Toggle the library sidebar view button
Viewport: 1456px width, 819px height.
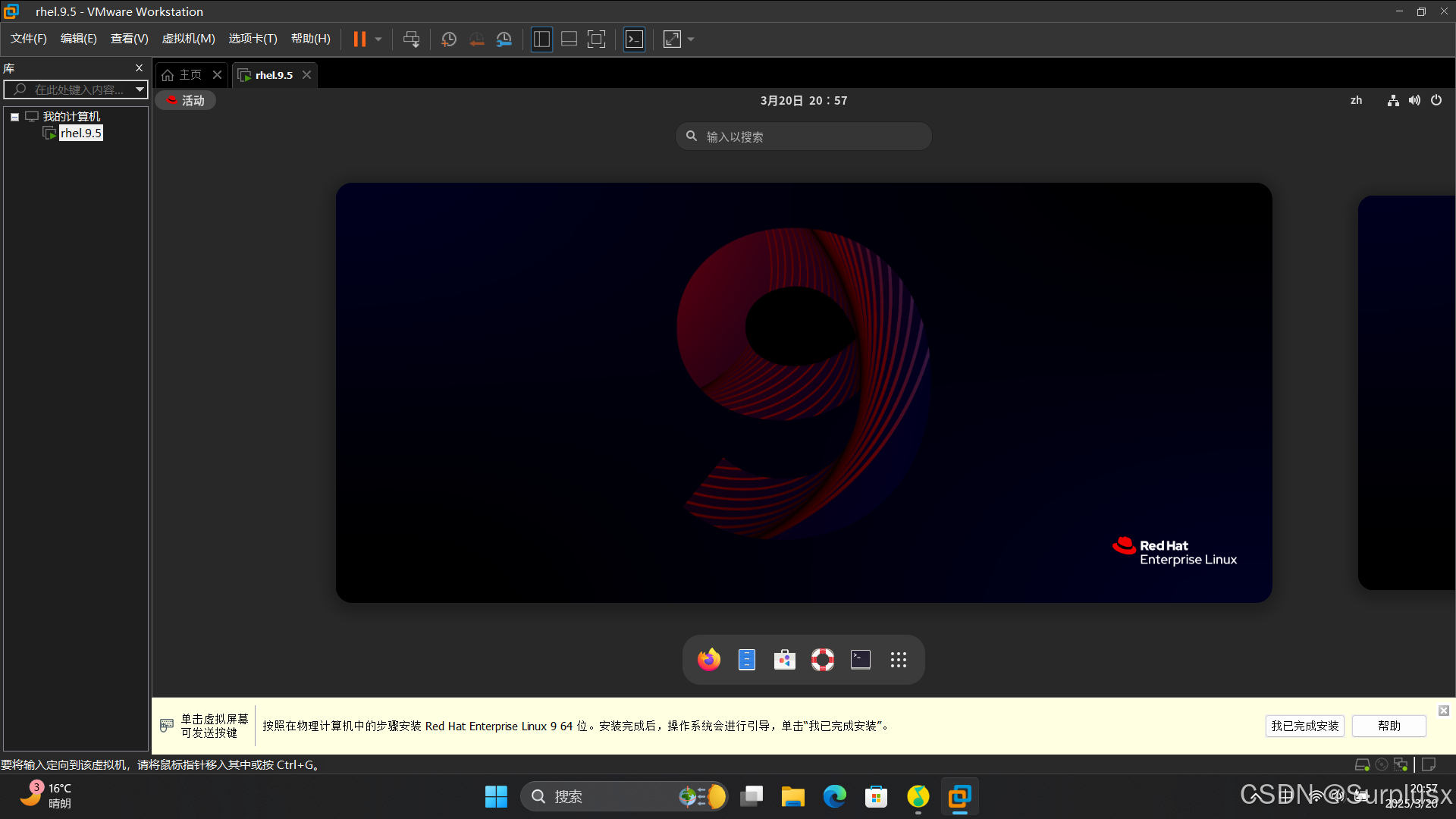tap(541, 39)
